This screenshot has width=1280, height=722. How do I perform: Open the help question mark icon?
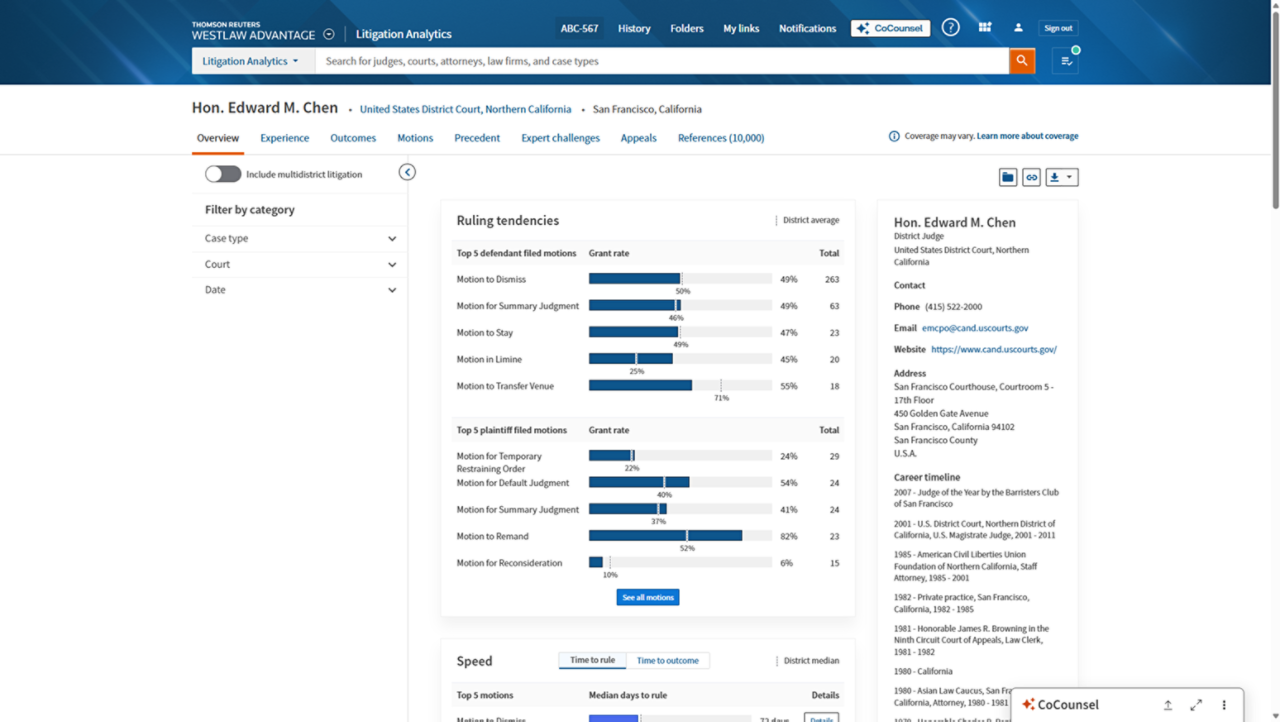pos(950,28)
